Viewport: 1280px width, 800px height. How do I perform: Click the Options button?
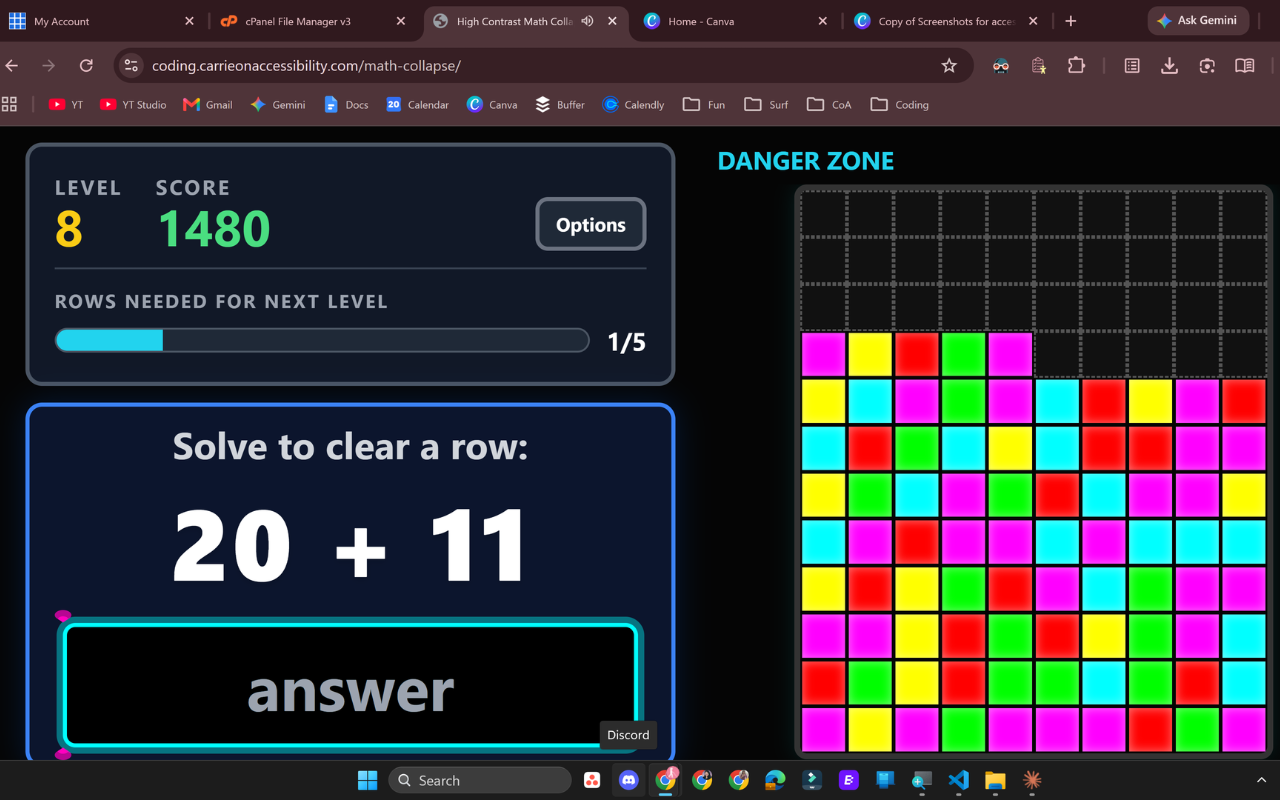point(591,224)
